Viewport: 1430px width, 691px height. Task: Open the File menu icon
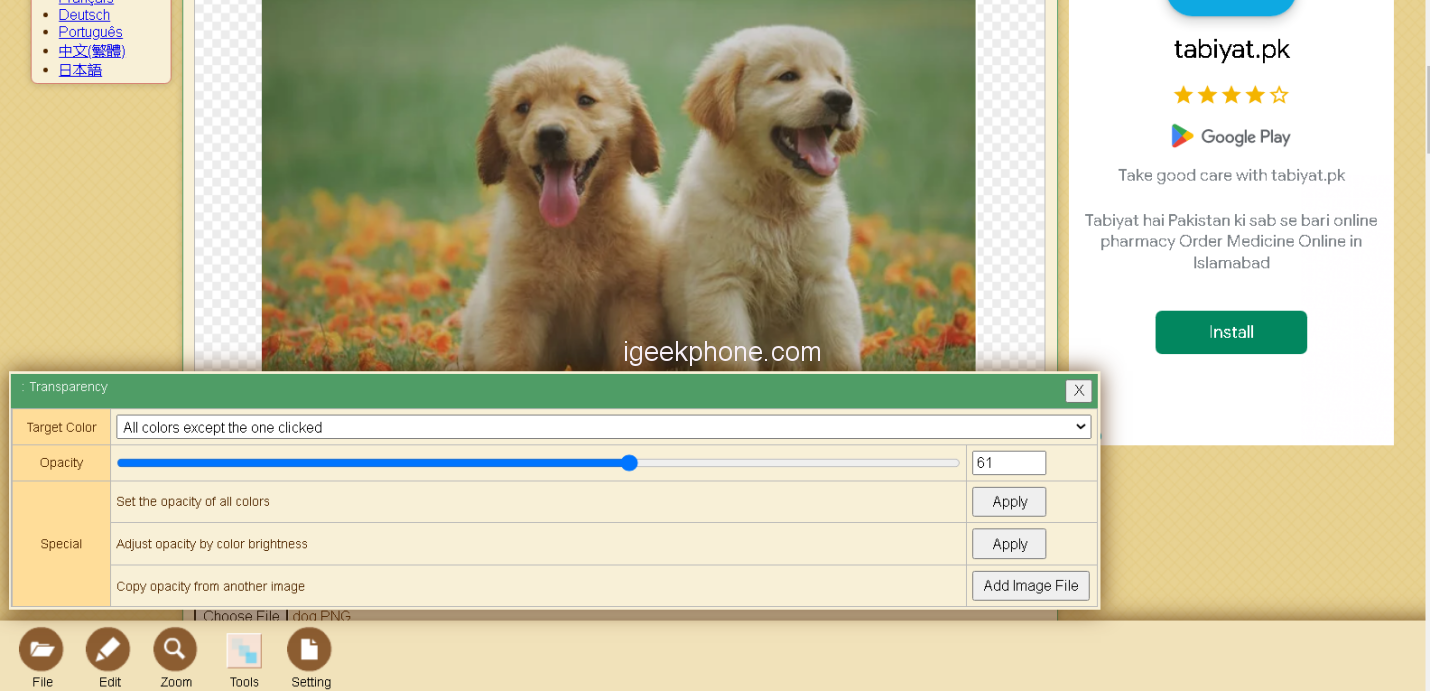pos(41,650)
